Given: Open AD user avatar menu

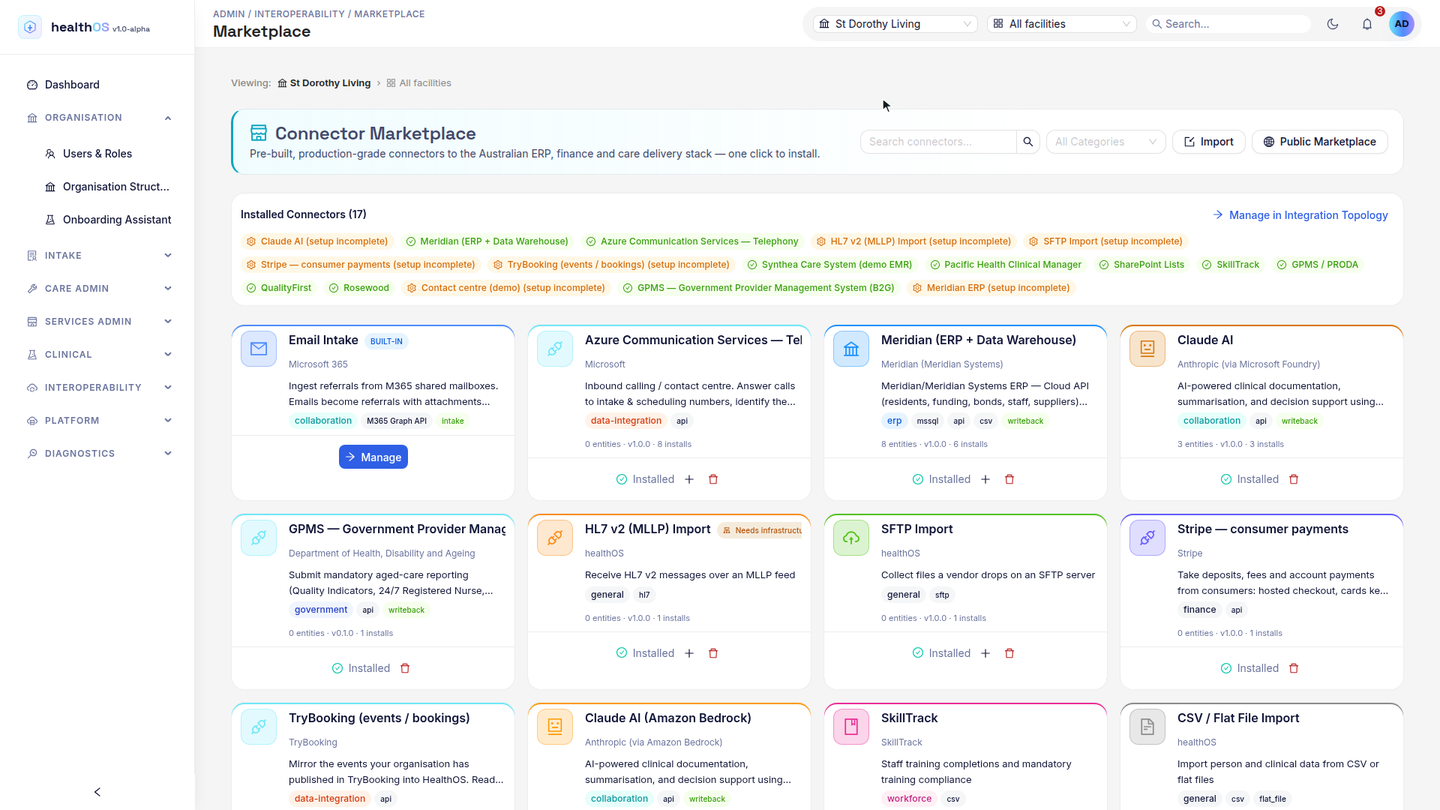Looking at the screenshot, I should click(1402, 24).
